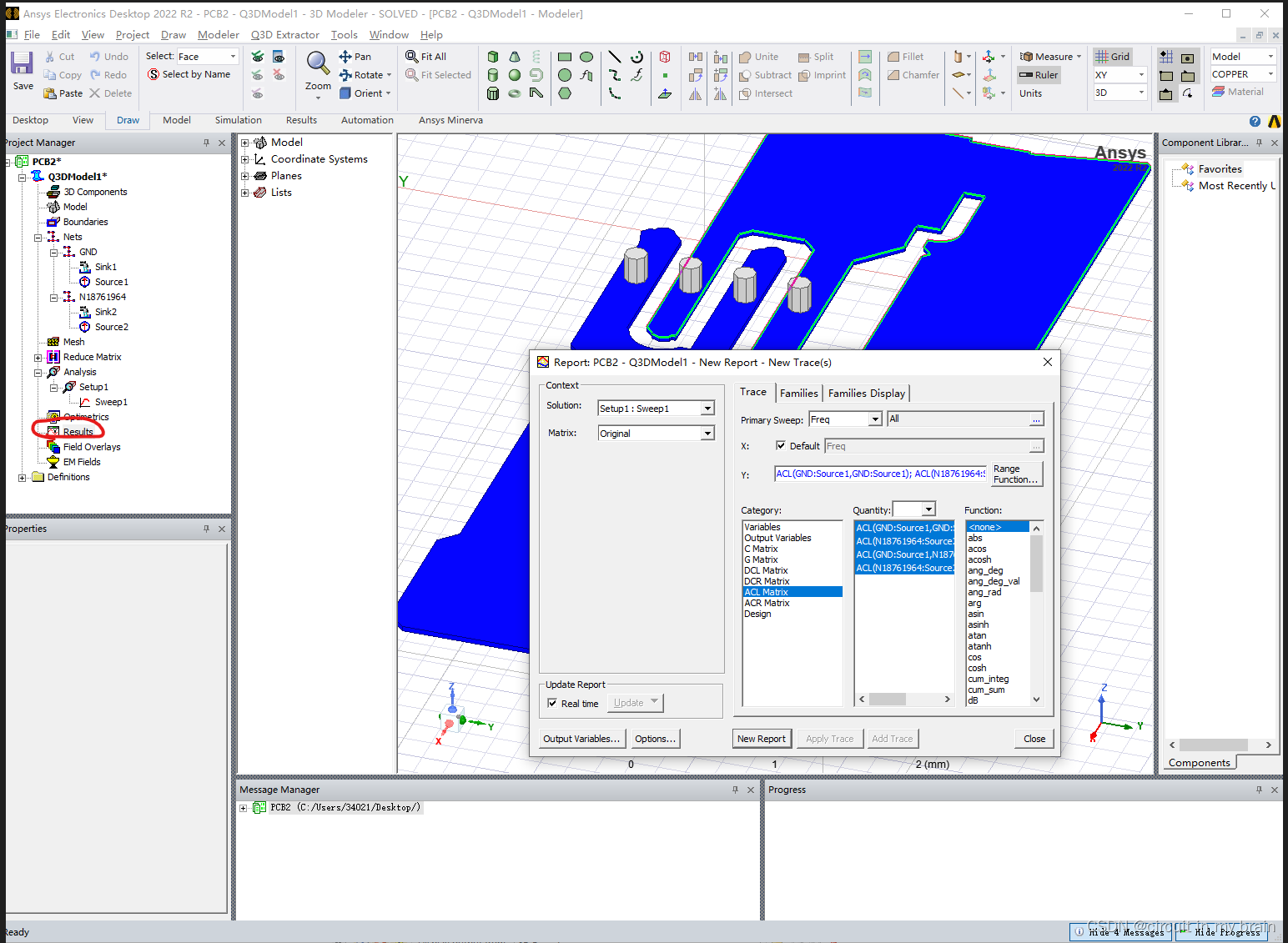Image resolution: width=1288 pixels, height=943 pixels.
Task: Select Results in the Project Manager tree
Action: click(78, 432)
